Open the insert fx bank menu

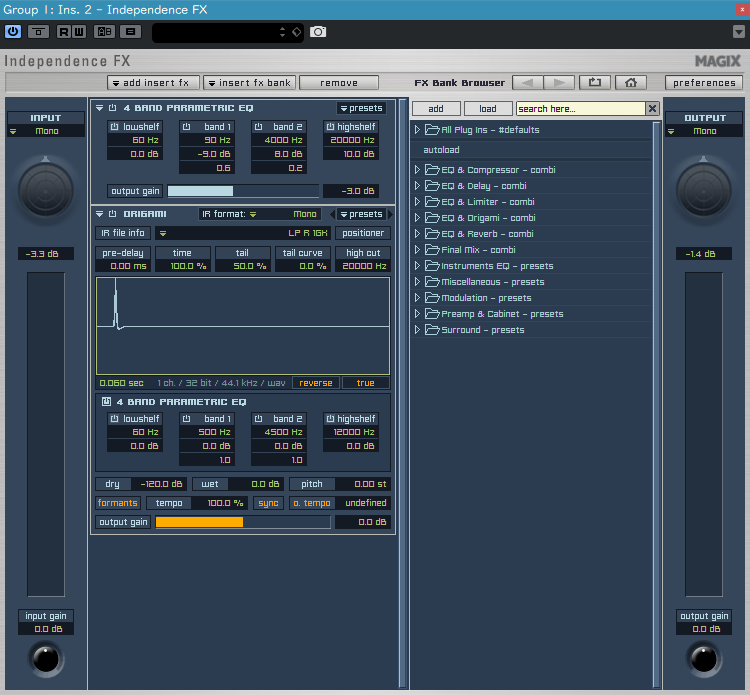click(249, 83)
